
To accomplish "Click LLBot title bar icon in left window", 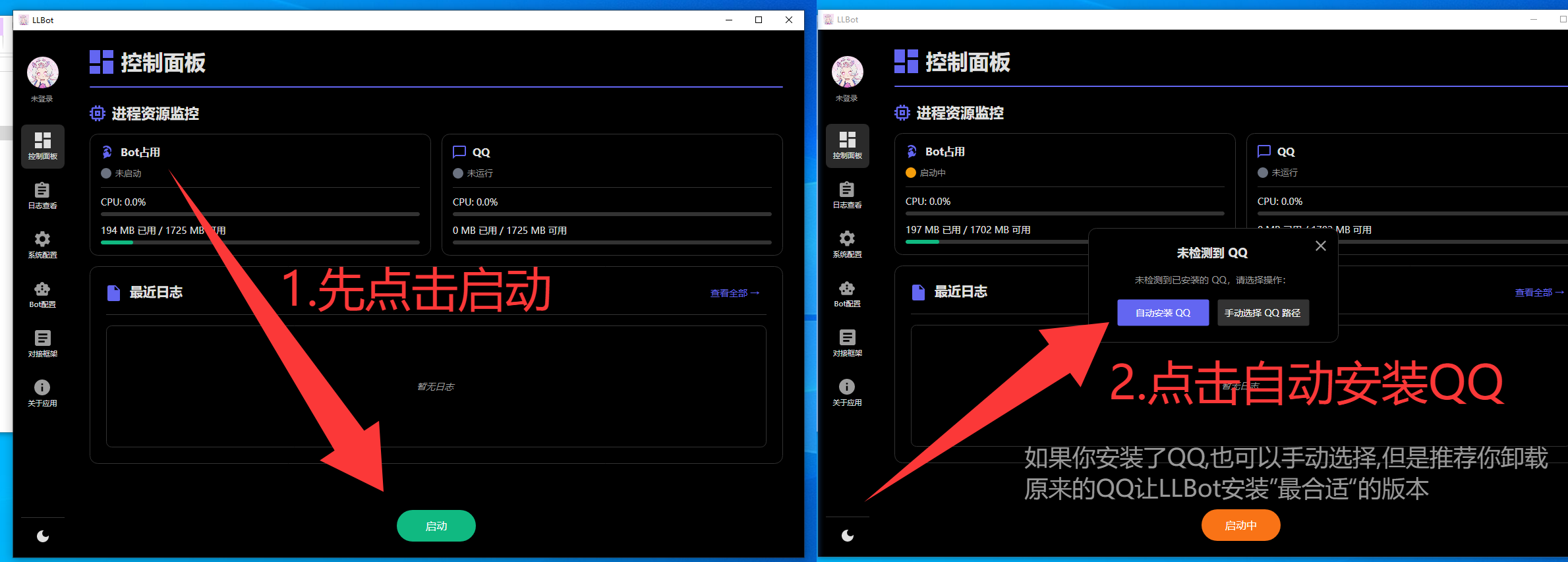I will [x=24, y=20].
